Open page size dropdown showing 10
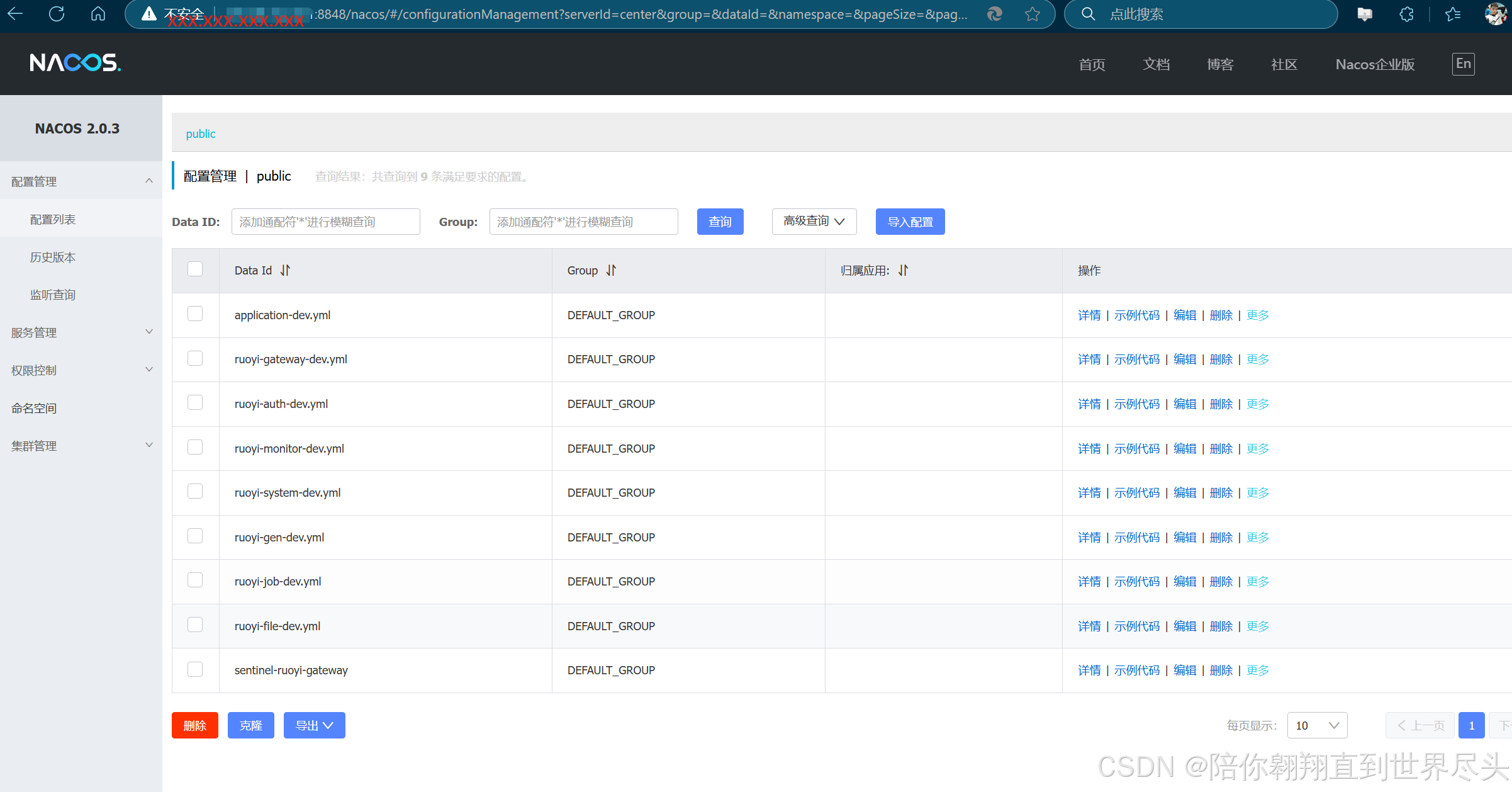1512x792 pixels. pyautogui.click(x=1317, y=725)
